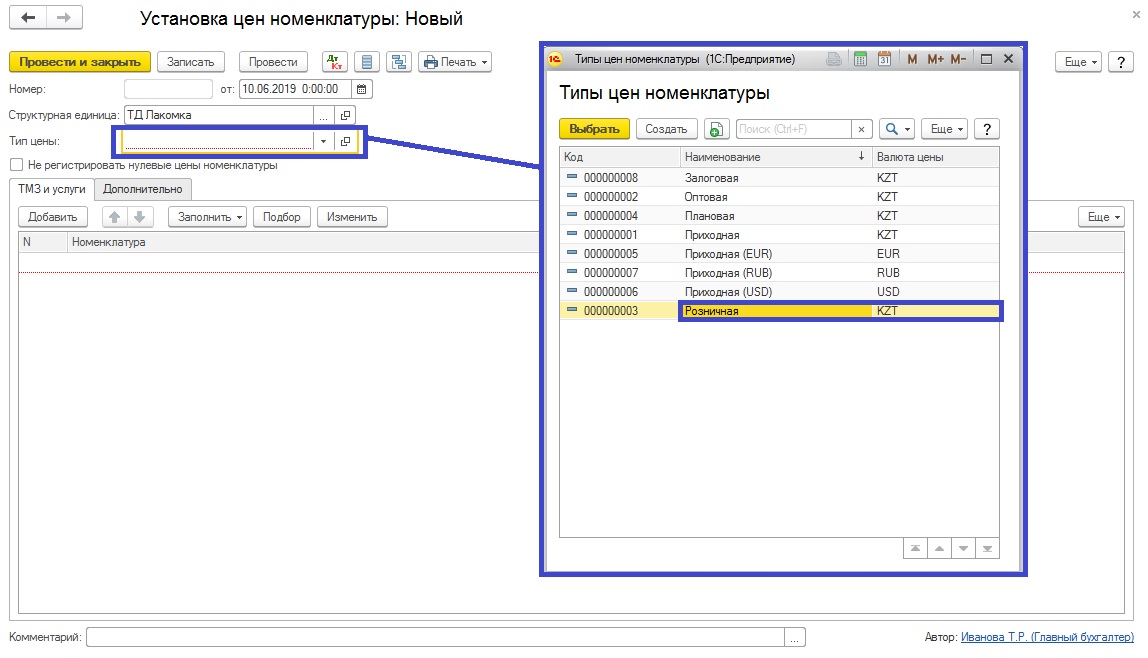The image size is (1148, 658).
Task: Click the Провести и закрыть button
Action: pos(80,62)
